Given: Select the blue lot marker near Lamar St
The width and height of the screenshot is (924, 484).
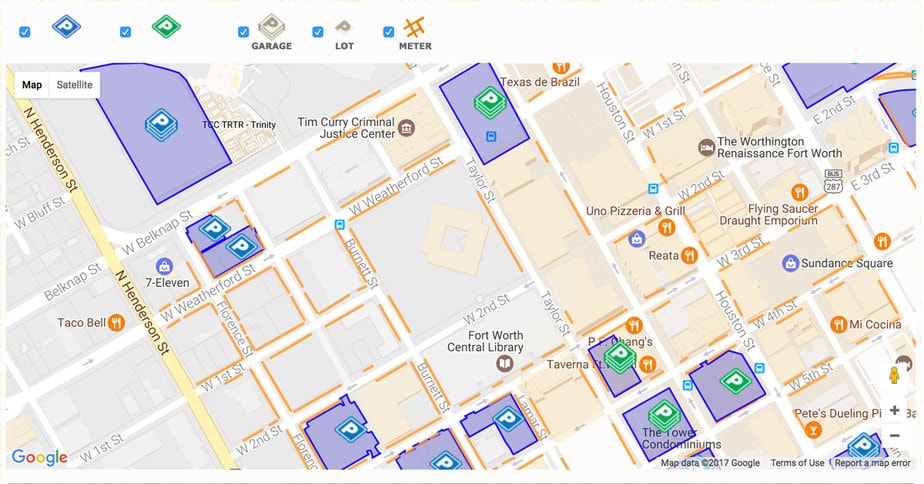Looking at the screenshot, I should tap(508, 419).
